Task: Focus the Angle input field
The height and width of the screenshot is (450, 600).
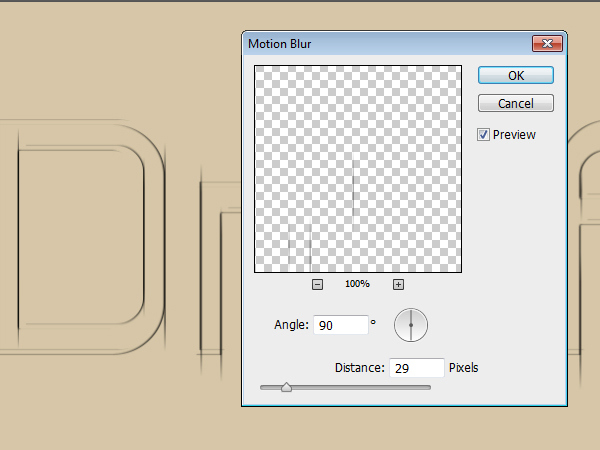Action: pos(340,325)
